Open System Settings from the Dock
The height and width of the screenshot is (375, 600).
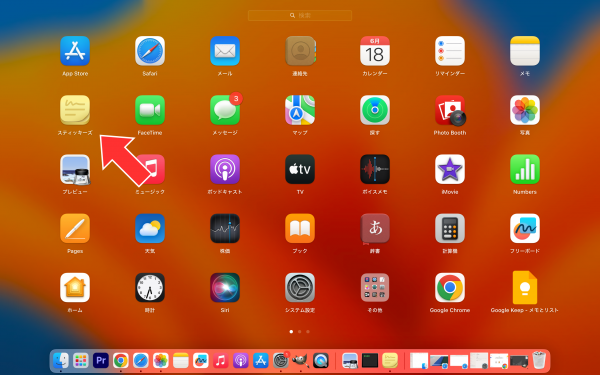(x=280, y=360)
